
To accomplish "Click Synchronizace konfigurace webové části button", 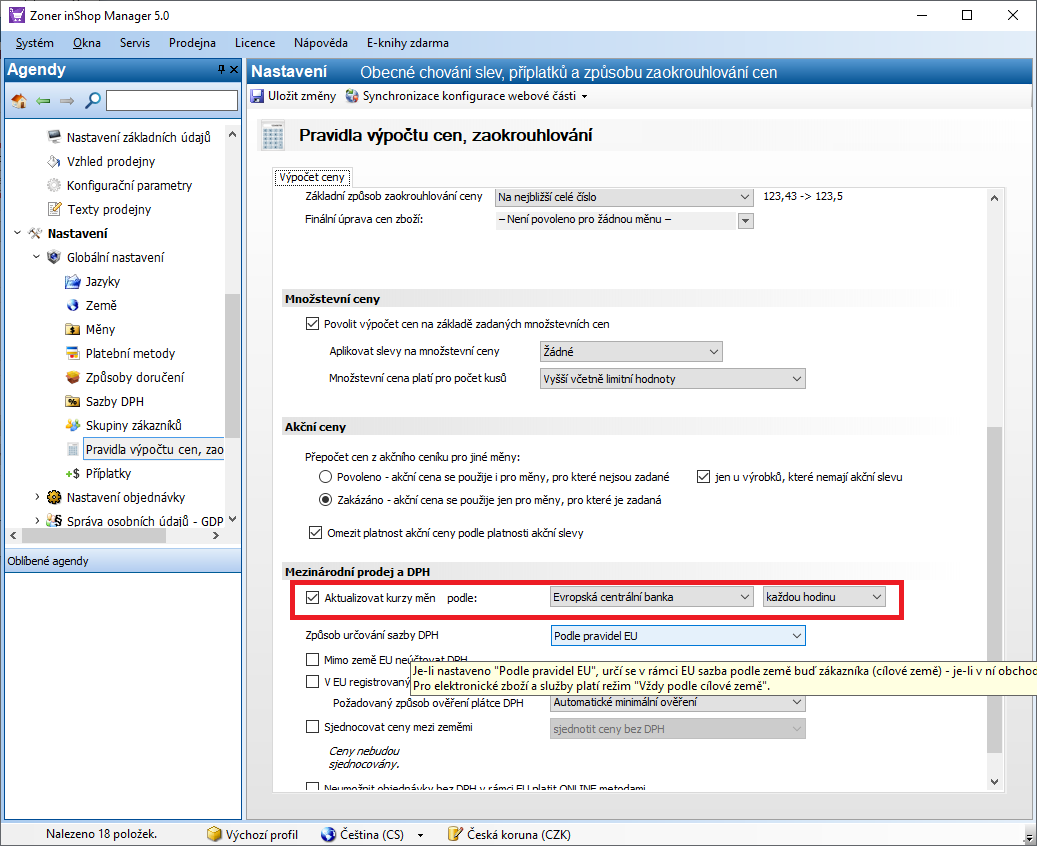I will coord(466,96).
